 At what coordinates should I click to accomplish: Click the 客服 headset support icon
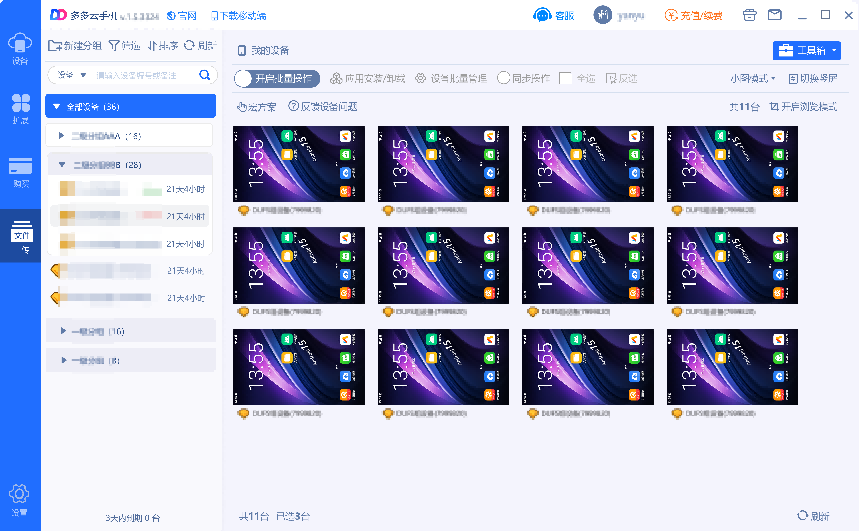542,15
